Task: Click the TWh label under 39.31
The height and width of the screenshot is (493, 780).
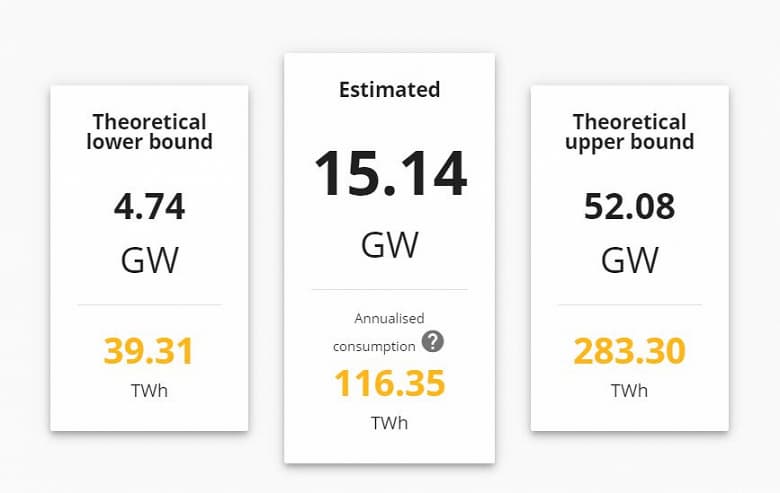Action: (150, 390)
